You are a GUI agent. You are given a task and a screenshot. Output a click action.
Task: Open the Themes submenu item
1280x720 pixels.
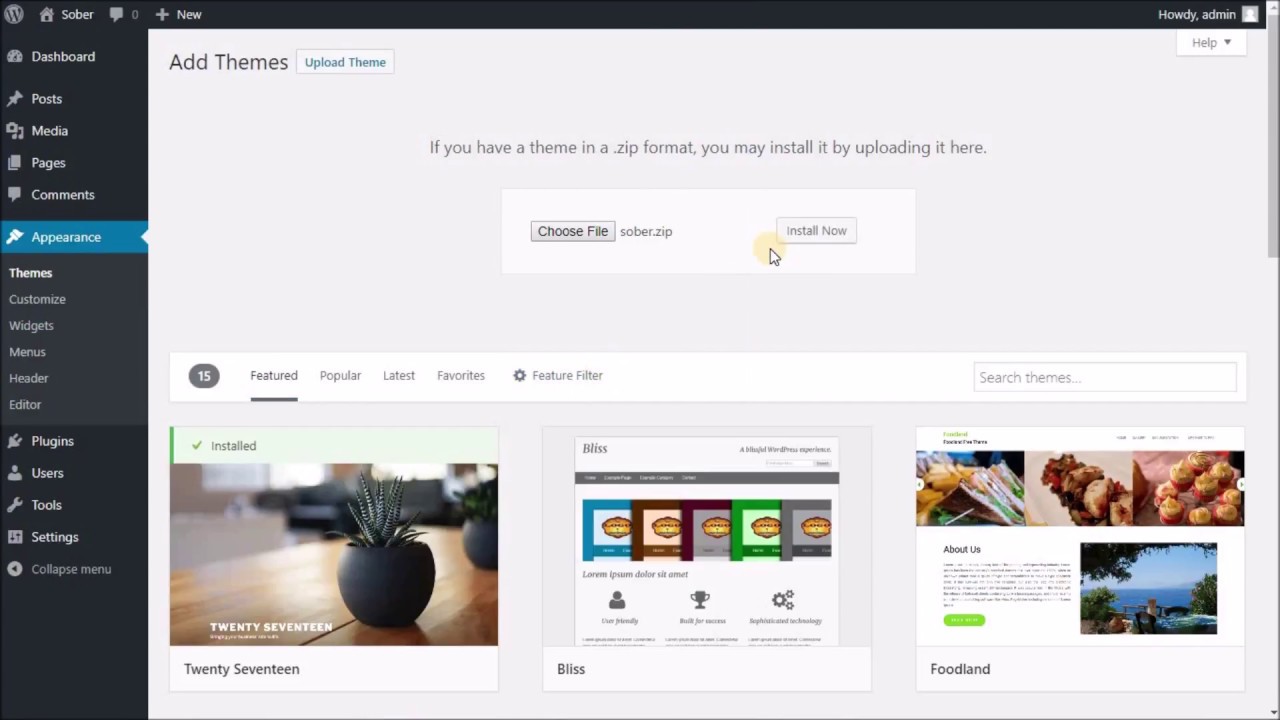click(x=31, y=273)
